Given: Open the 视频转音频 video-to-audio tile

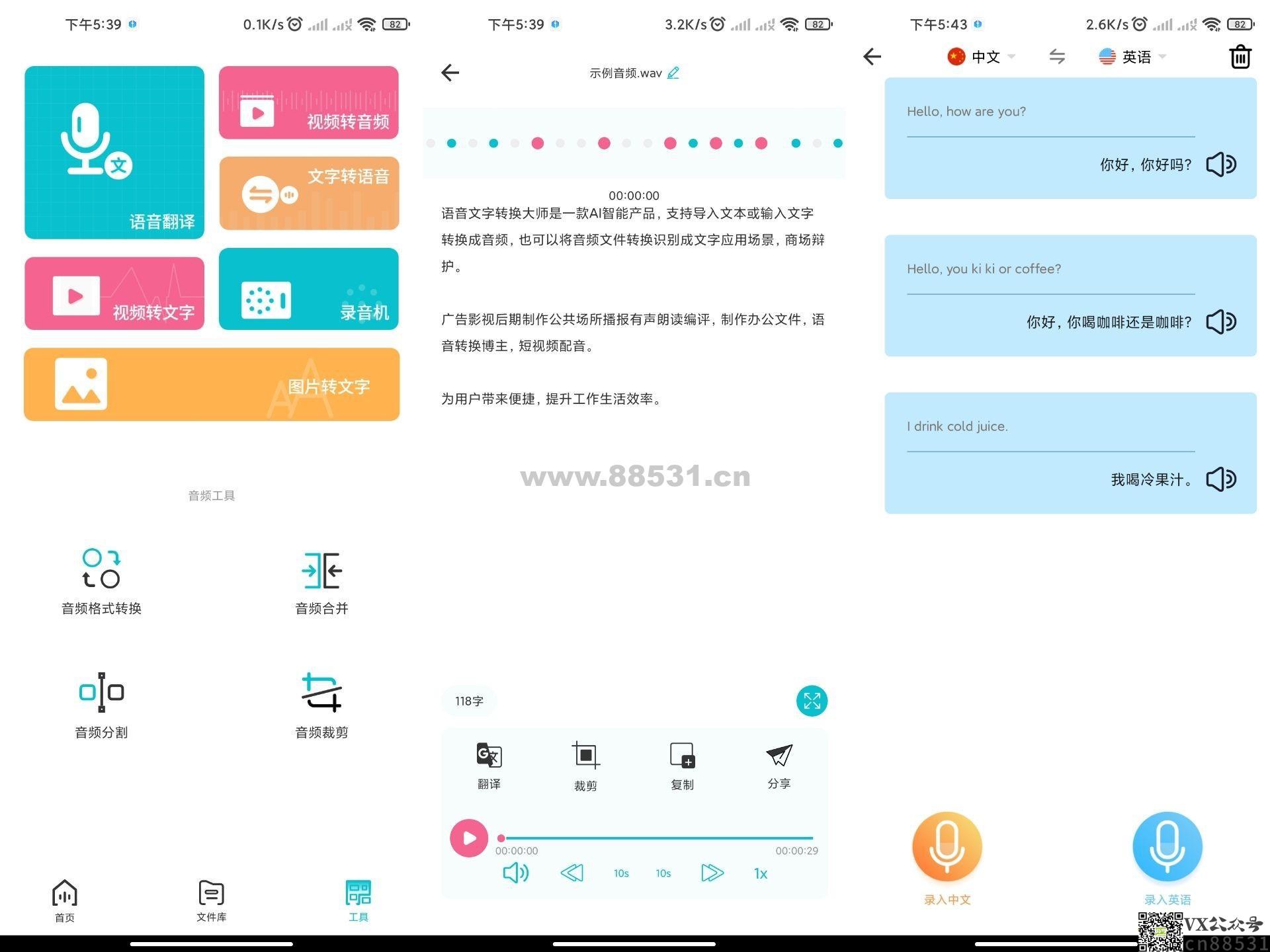Looking at the screenshot, I should point(309,102).
